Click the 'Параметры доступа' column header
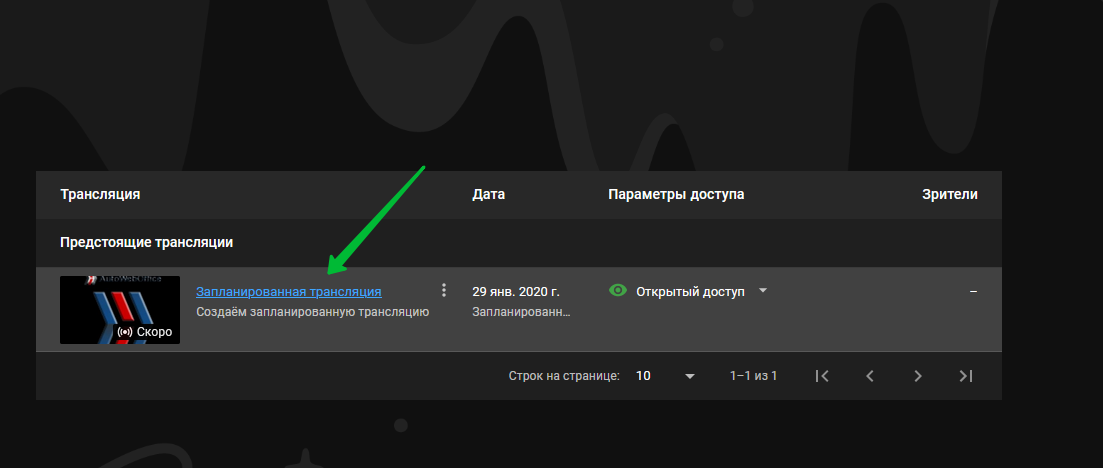1103x468 pixels. click(676, 194)
